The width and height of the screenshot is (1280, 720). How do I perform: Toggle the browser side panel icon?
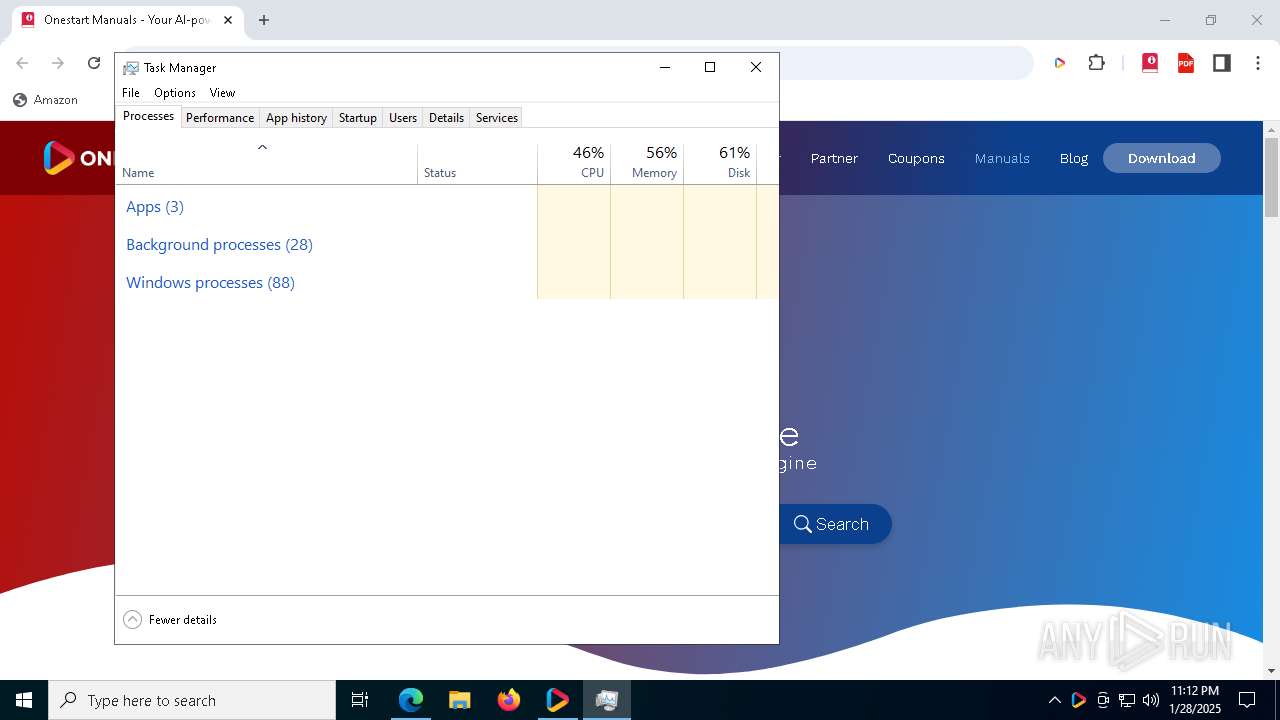click(1222, 63)
